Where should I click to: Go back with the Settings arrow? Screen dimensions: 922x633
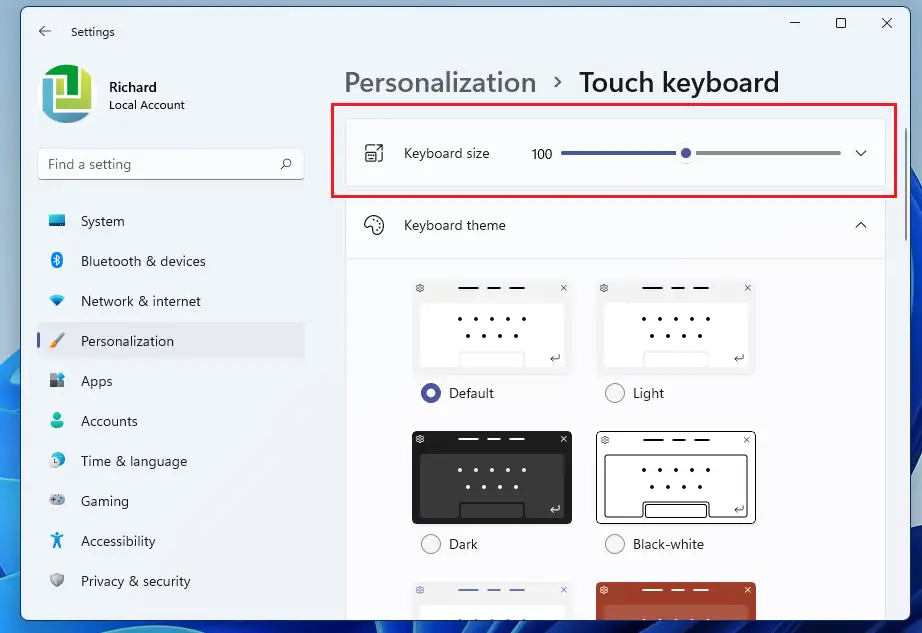45,31
